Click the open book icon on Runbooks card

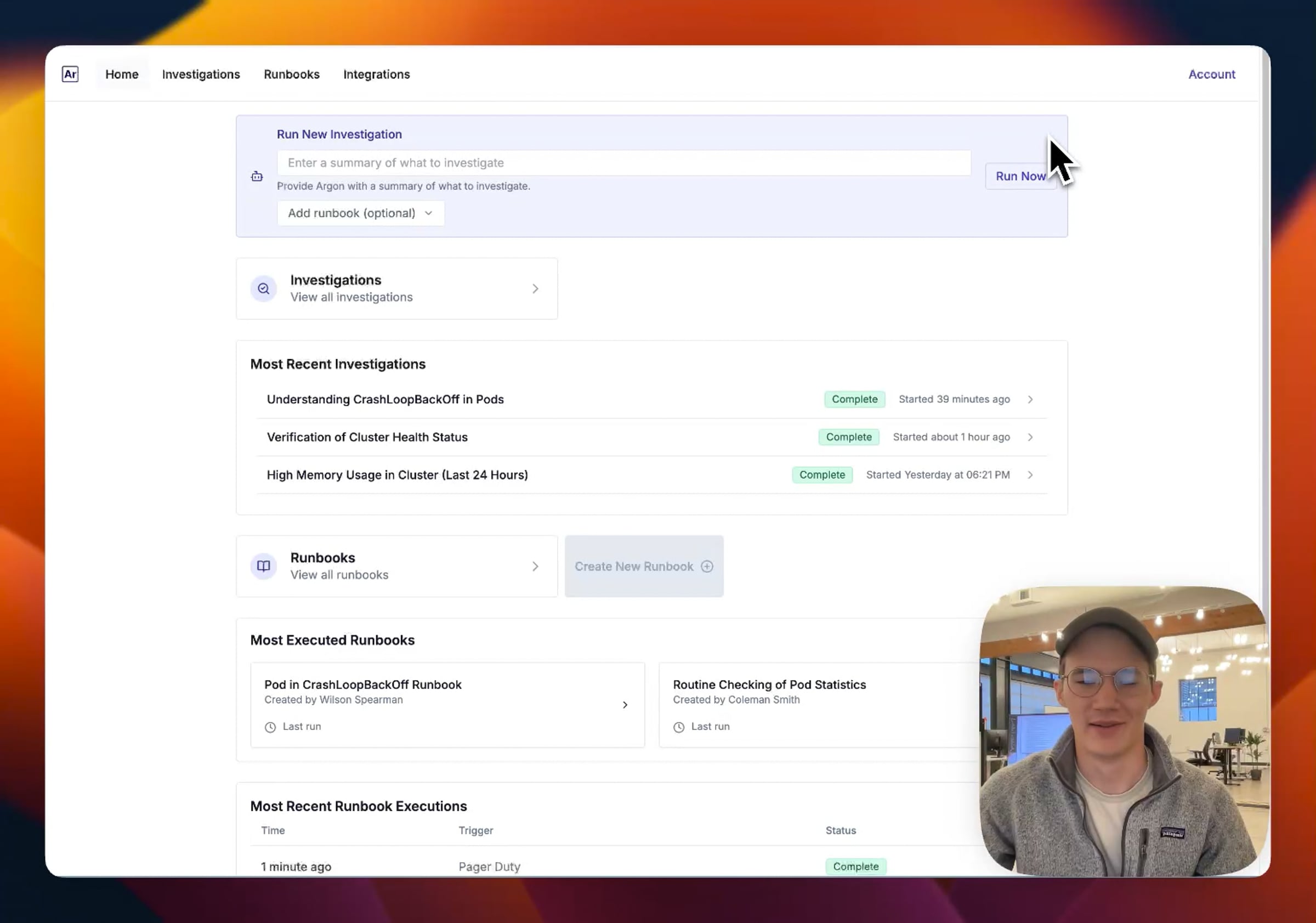263,567
